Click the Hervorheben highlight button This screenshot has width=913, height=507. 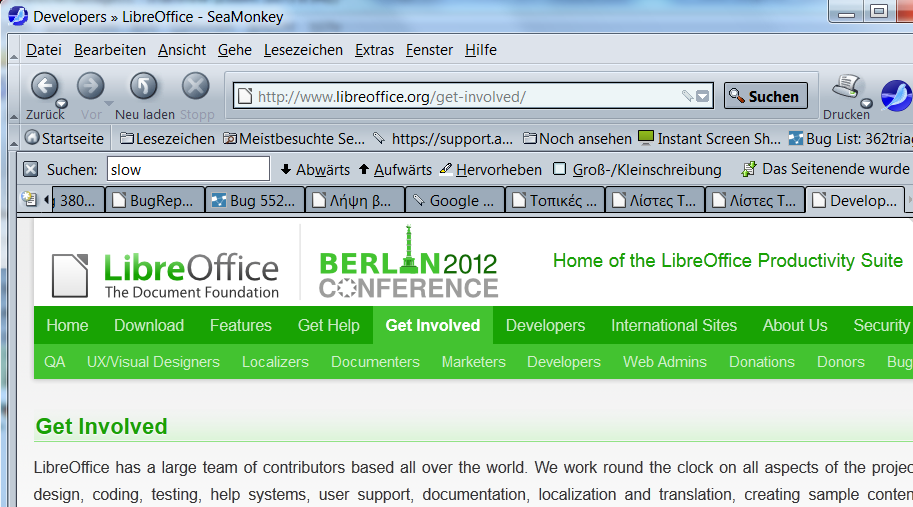(490, 170)
